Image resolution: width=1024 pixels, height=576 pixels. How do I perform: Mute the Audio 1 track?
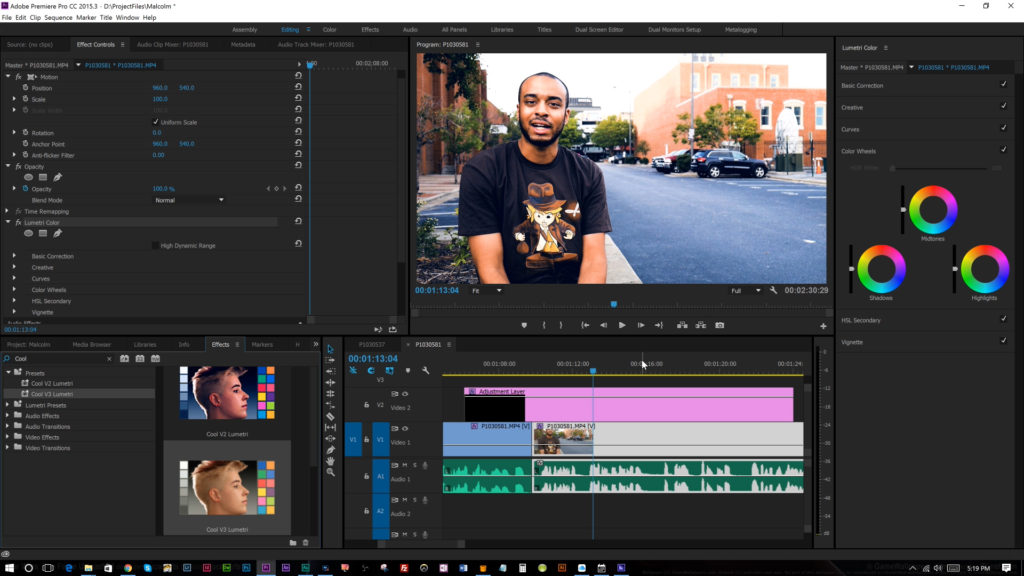pyautogui.click(x=405, y=466)
